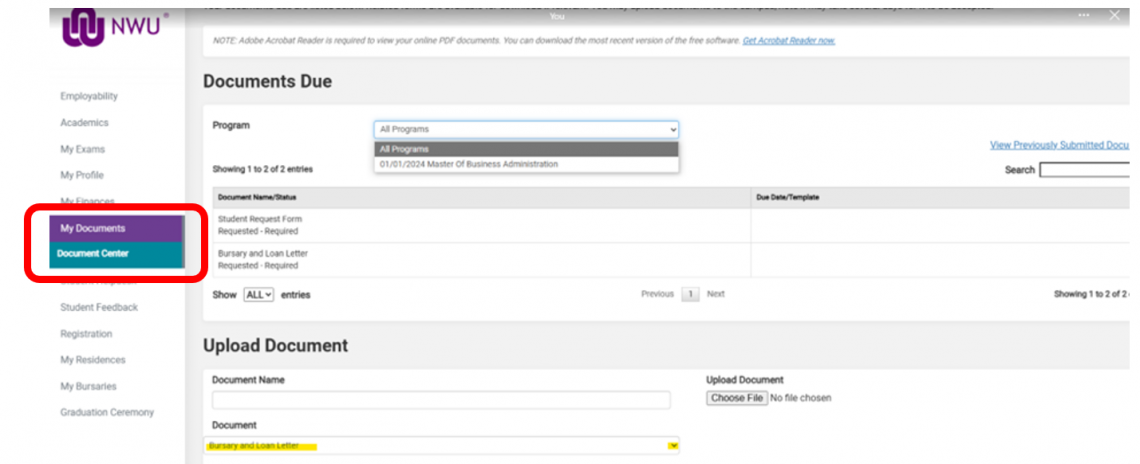Go to Registration page
Viewport: 1140px width, 464px height.
click(86, 334)
